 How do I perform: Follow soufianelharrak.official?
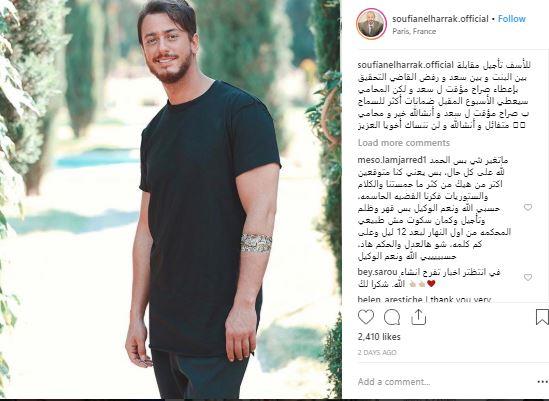(512, 19)
